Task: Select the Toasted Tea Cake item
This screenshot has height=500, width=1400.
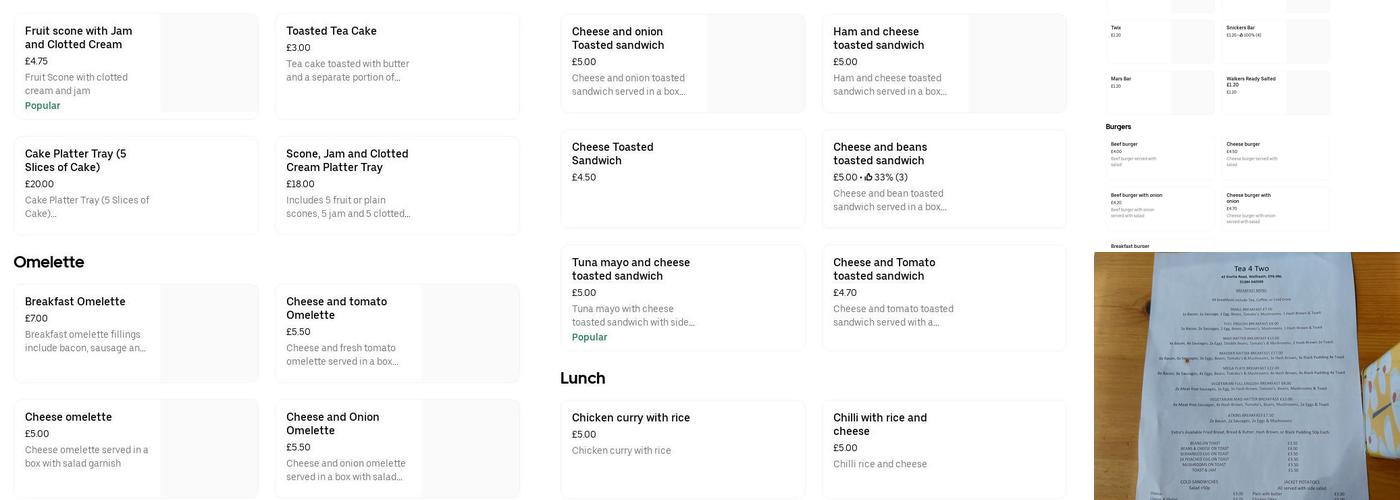Action: click(x=331, y=31)
